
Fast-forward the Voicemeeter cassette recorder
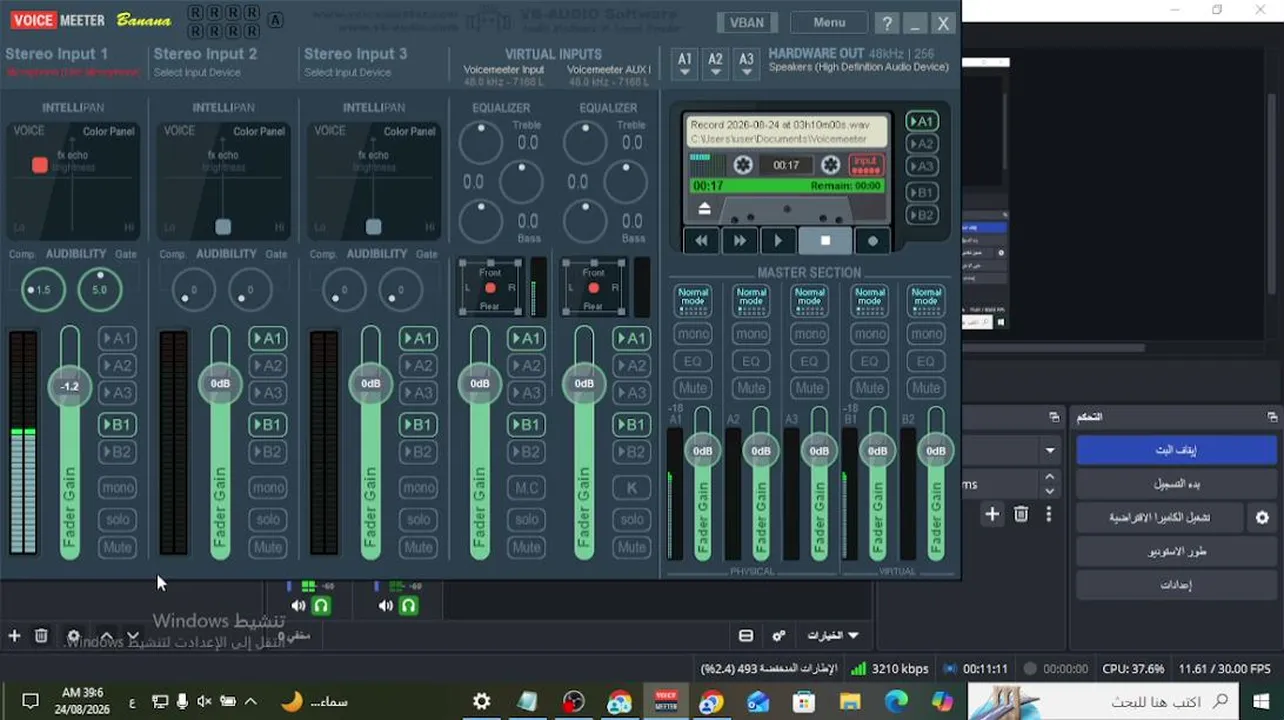tap(740, 240)
